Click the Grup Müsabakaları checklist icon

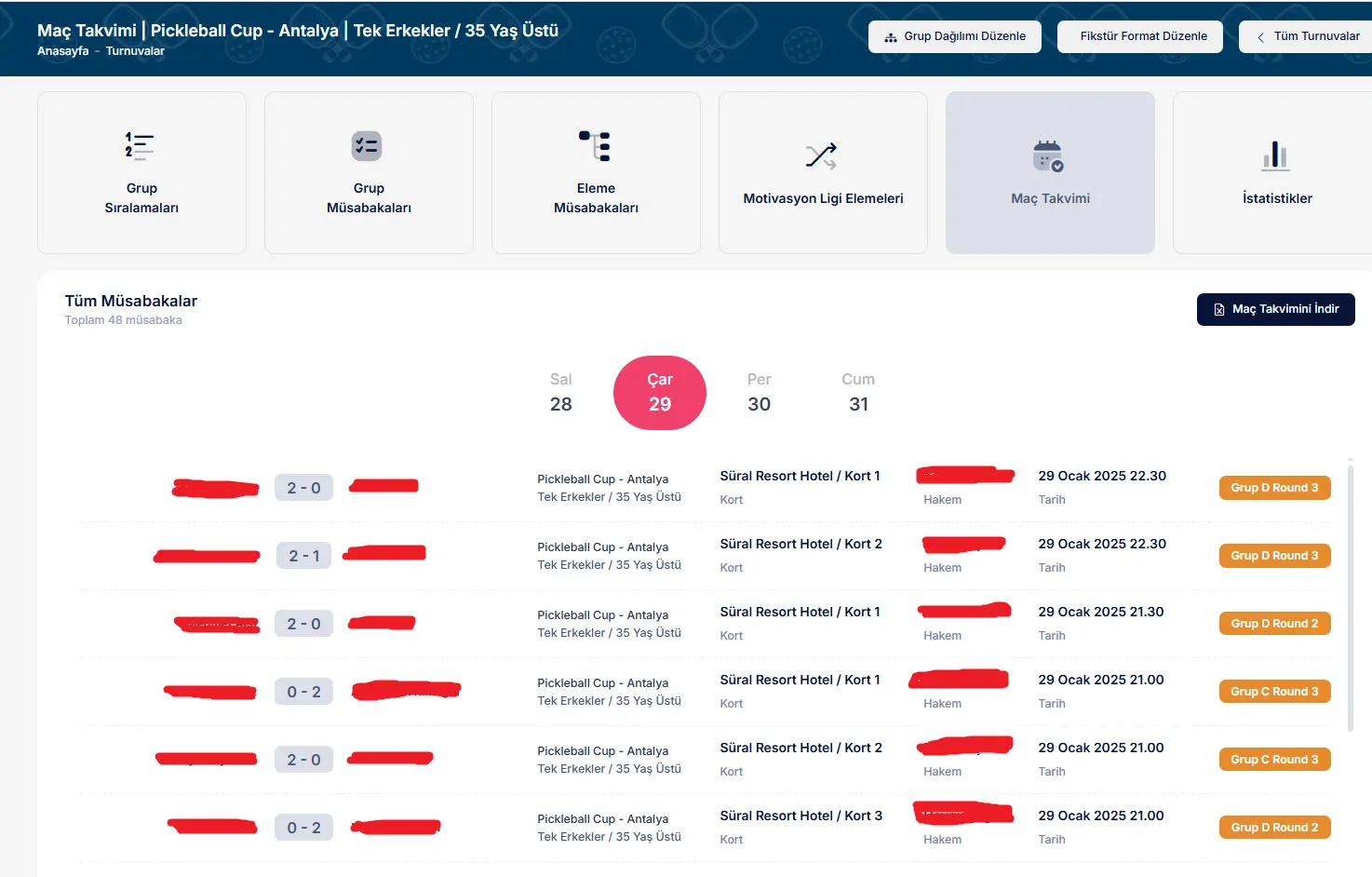pyautogui.click(x=367, y=146)
